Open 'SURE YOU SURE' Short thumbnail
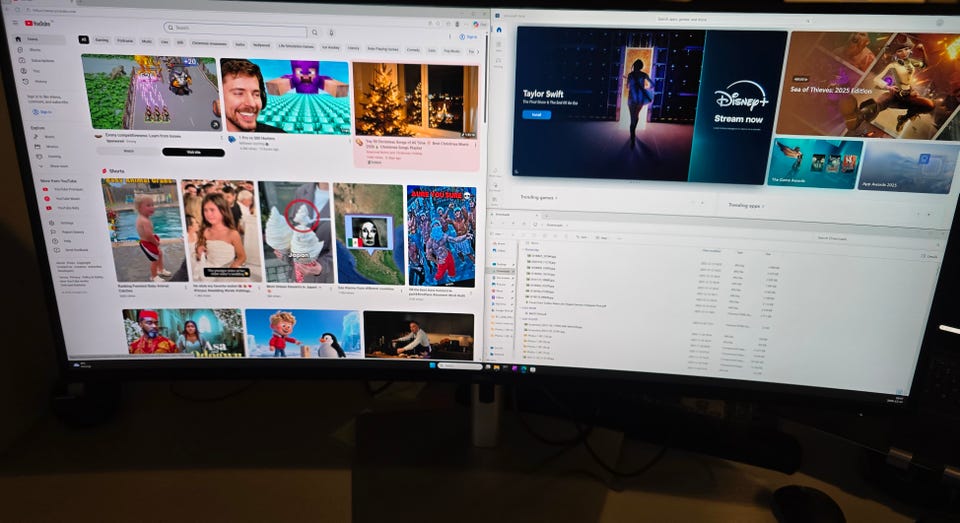The width and height of the screenshot is (960, 523). pos(441,236)
